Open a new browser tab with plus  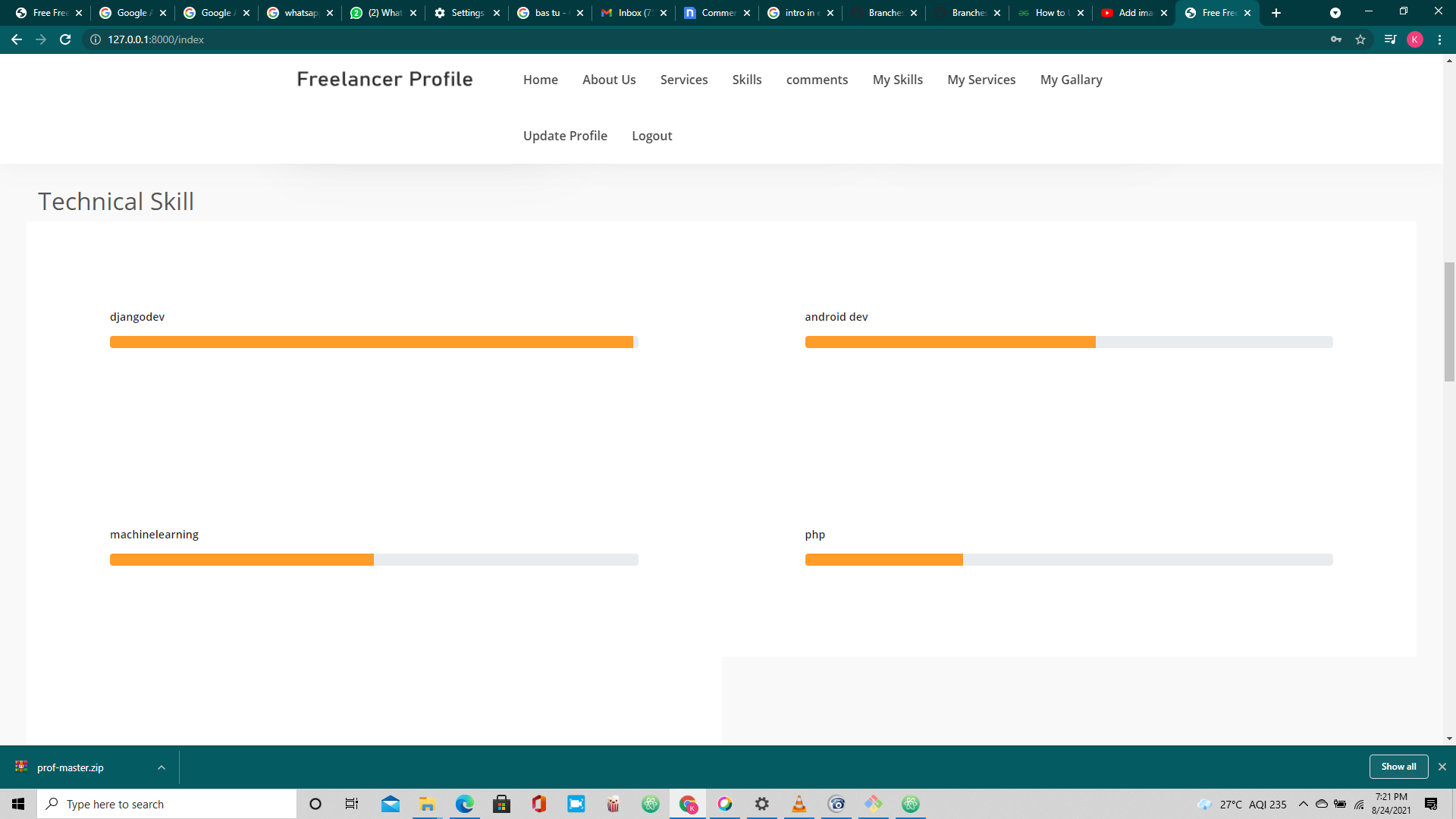(1276, 13)
